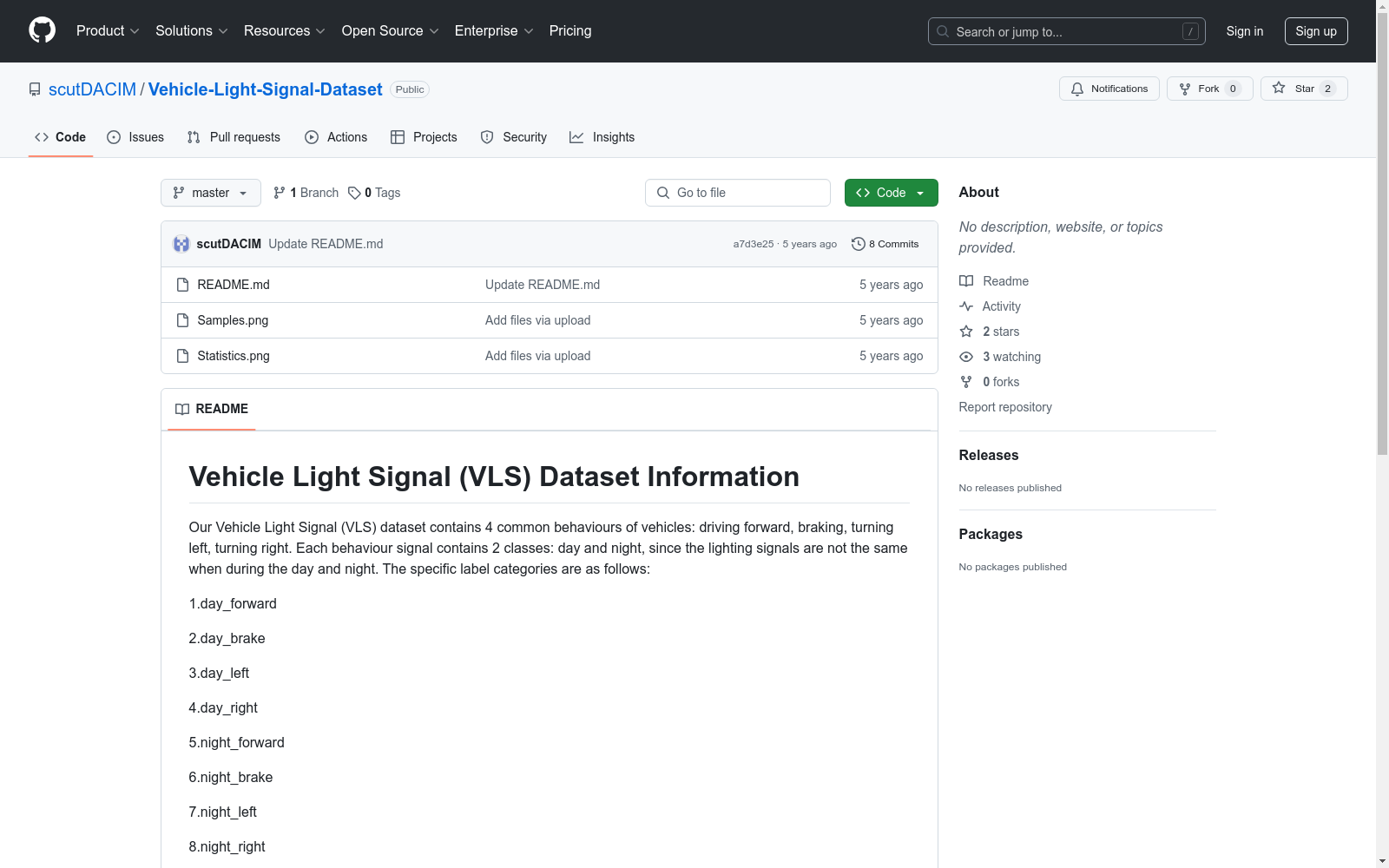This screenshot has width=1389, height=868.
Task: Click the star count badge 2
Action: coord(1327,89)
